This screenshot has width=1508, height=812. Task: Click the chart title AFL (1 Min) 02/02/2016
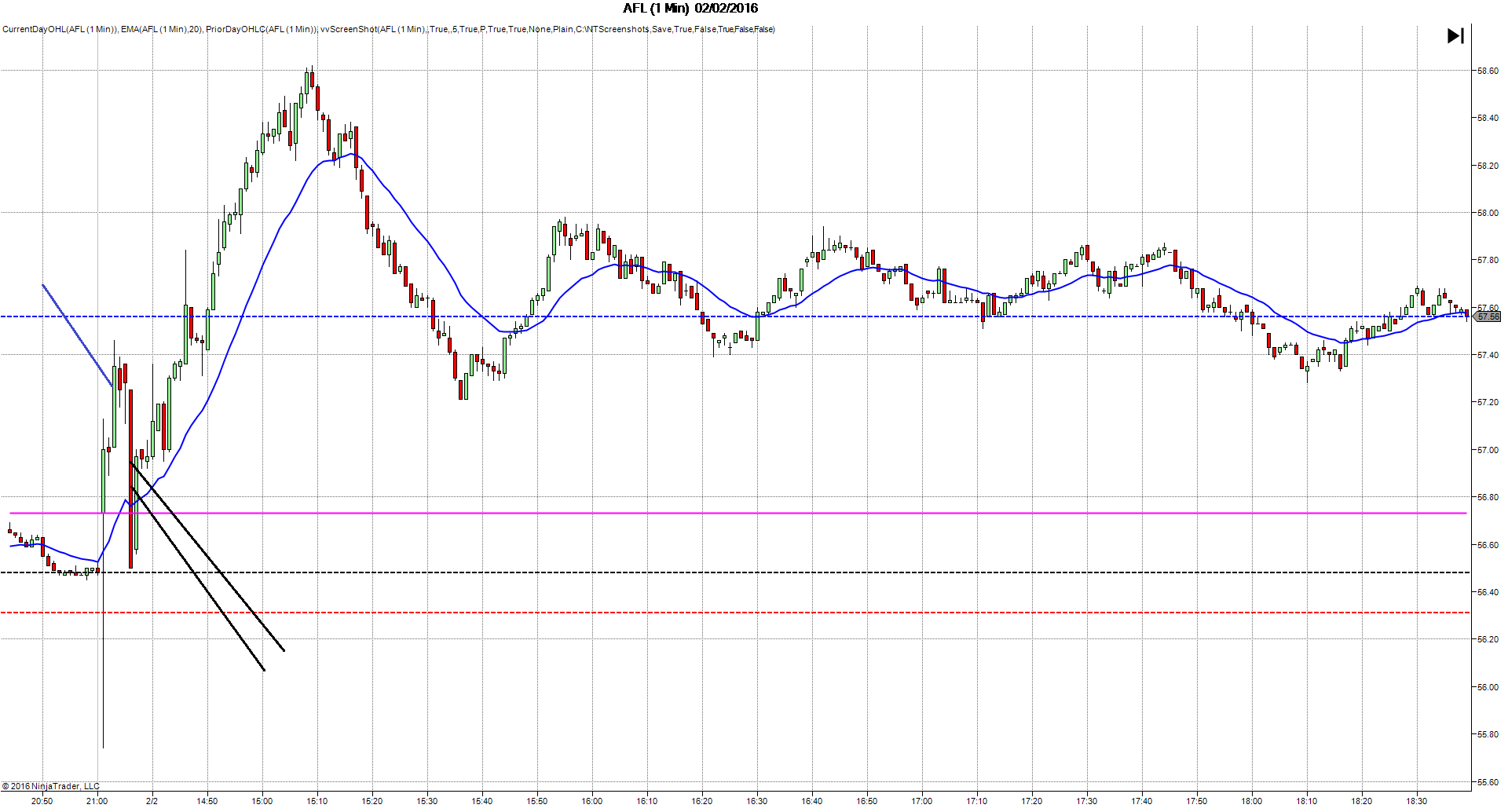coord(690,9)
